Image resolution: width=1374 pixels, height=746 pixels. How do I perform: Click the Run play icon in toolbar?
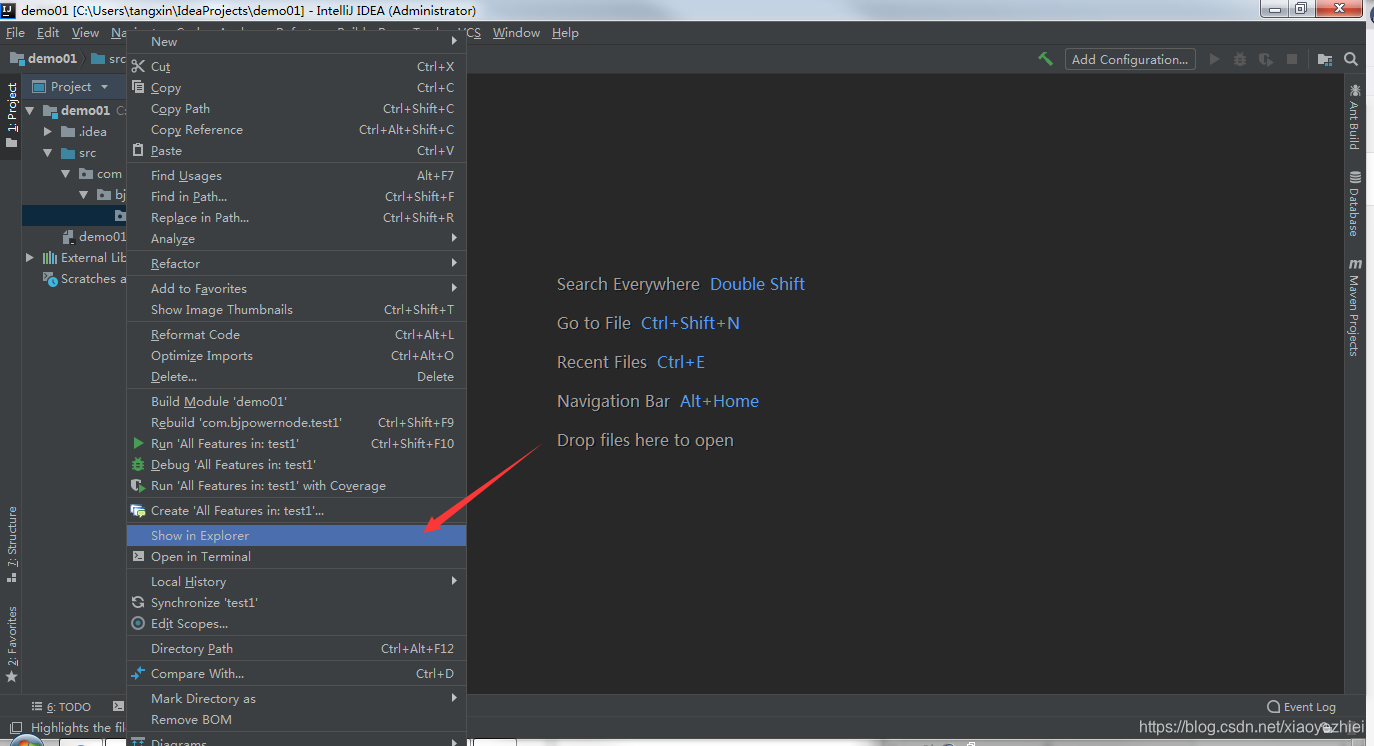1214,59
